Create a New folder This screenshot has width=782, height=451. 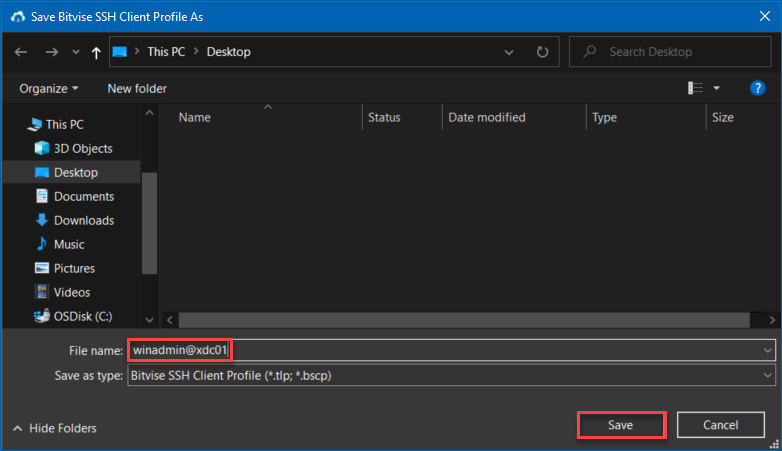coord(137,89)
